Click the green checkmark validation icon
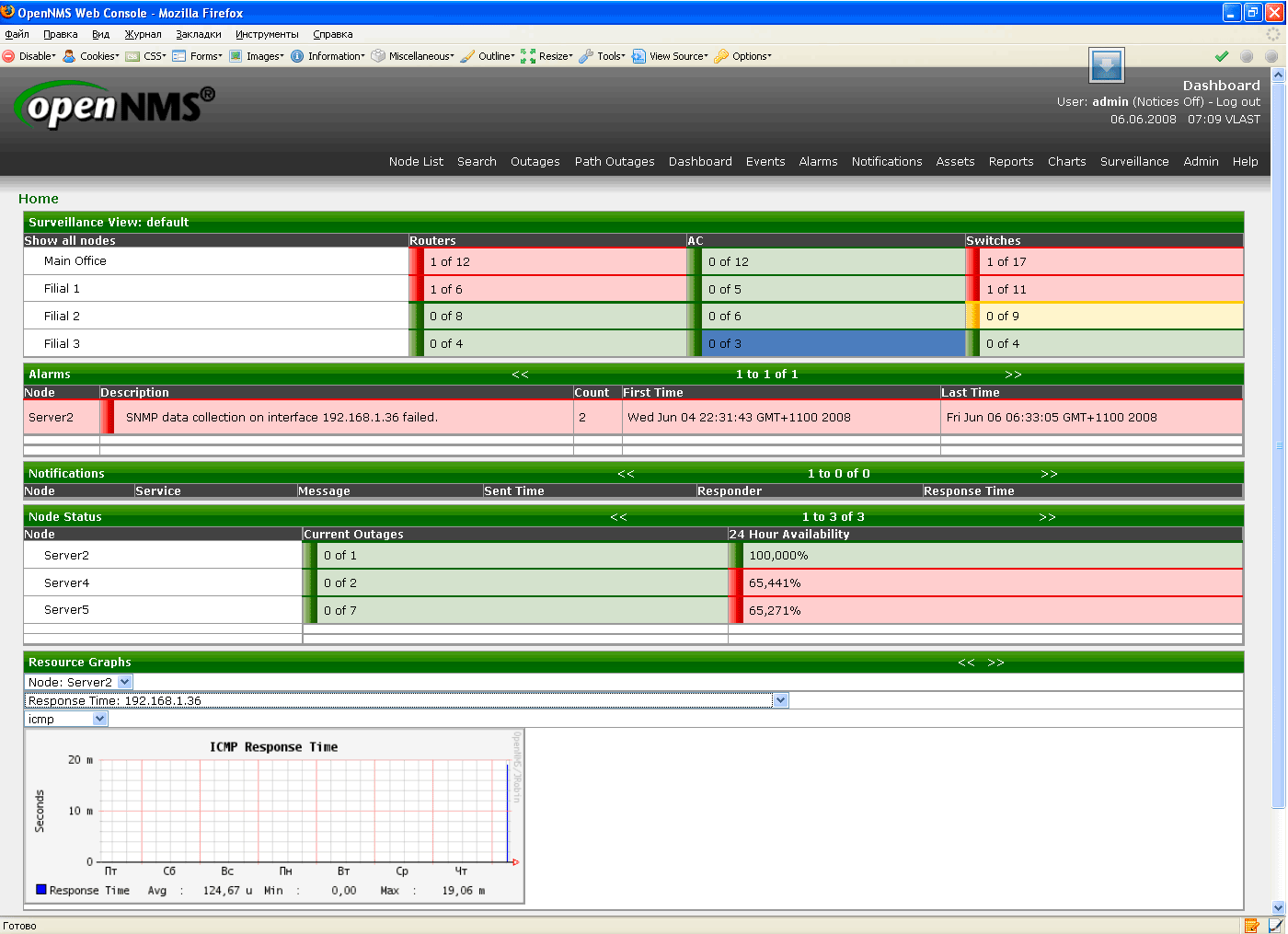This screenshot has height=934, width=1288. [1222, 56]
